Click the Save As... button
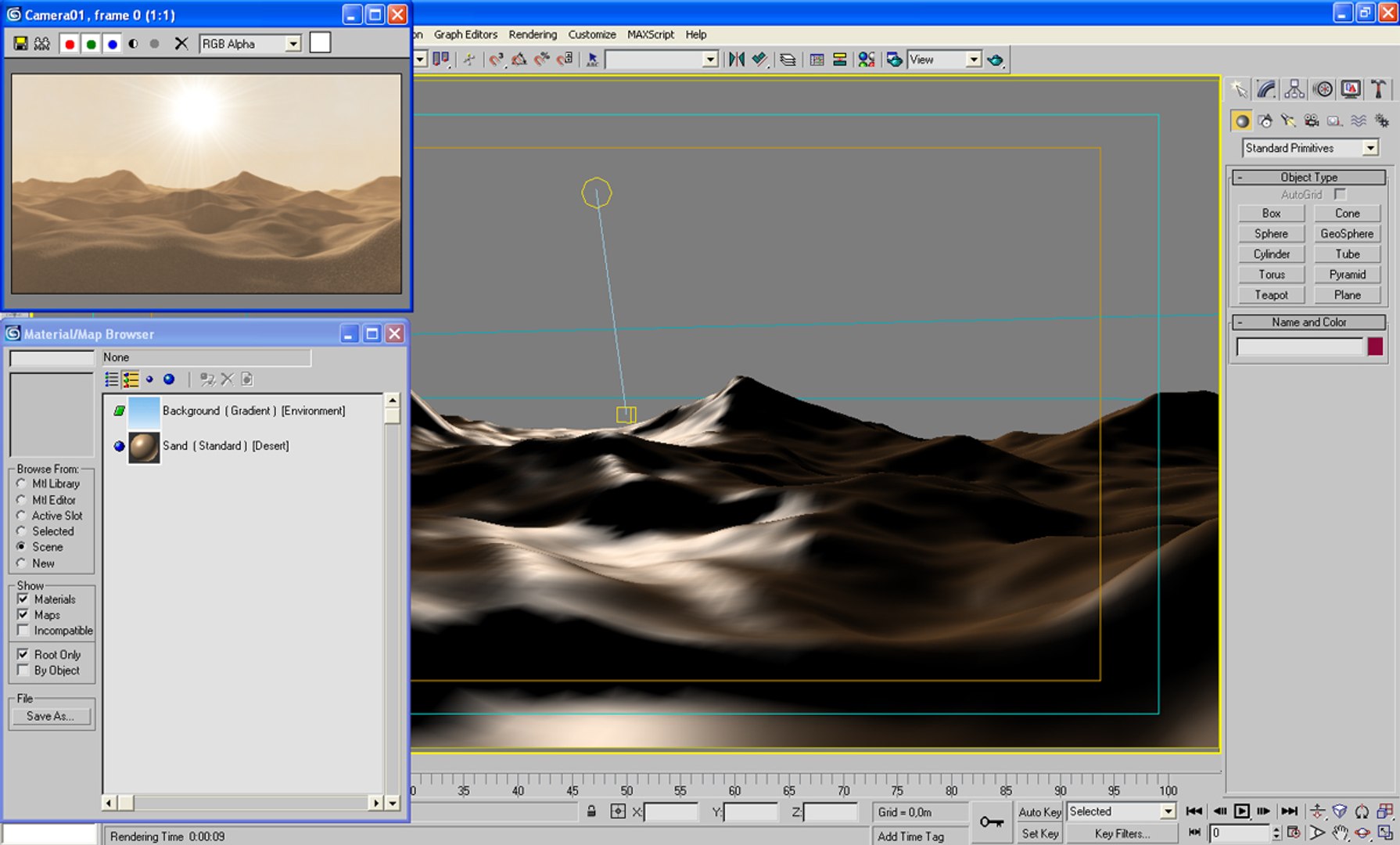 tap(50, 716)
